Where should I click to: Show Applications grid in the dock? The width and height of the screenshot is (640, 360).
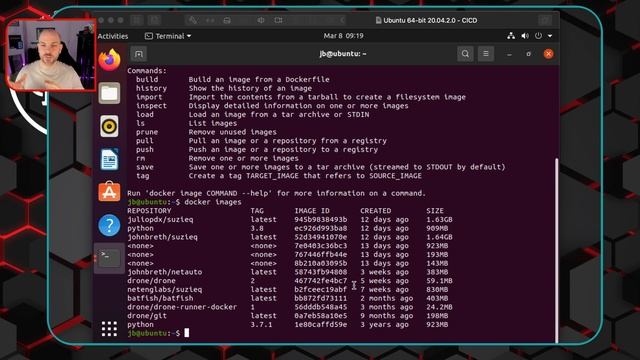click(x=109, y=329)
